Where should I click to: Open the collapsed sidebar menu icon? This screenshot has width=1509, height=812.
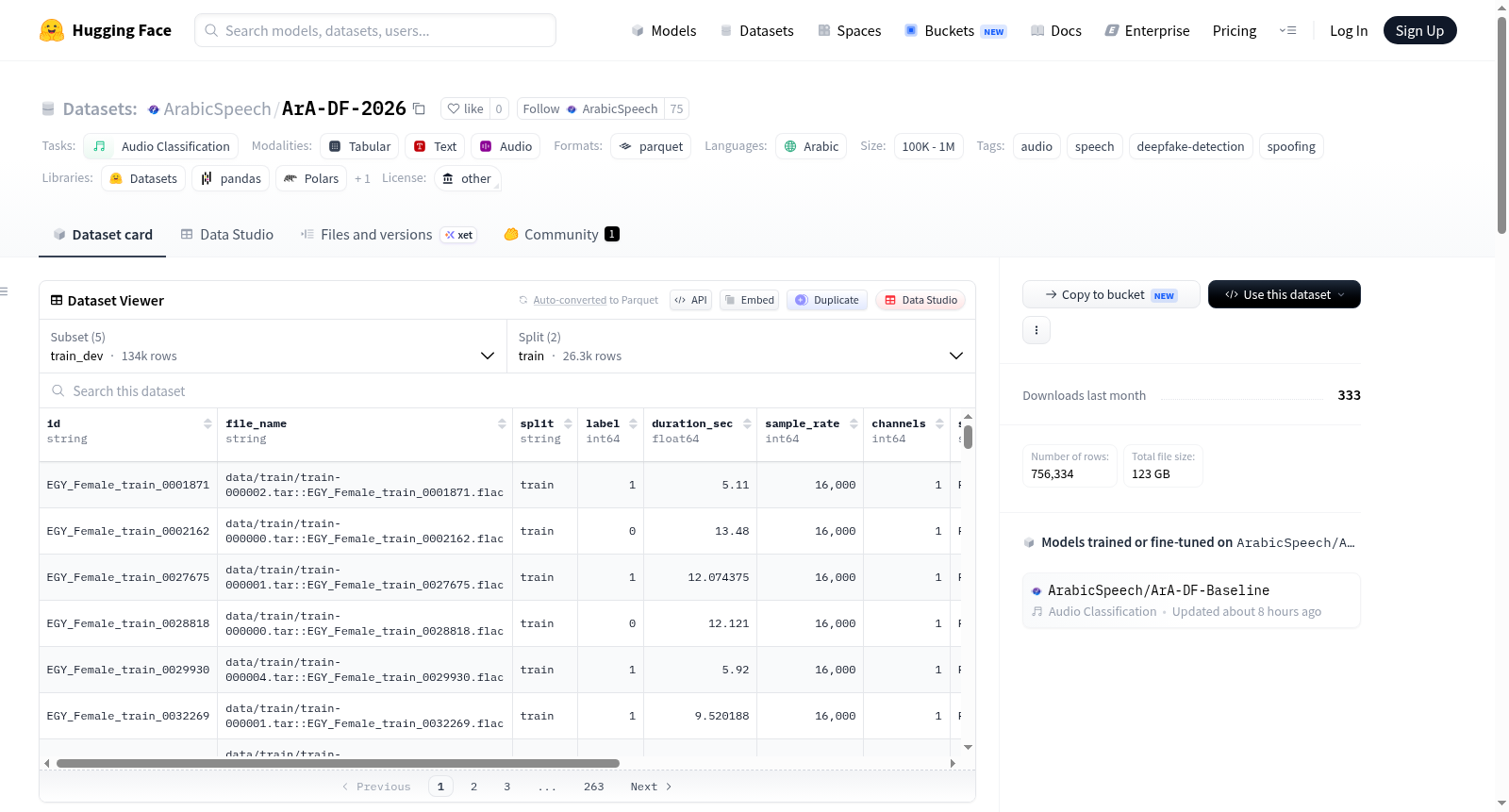point(4,291)
